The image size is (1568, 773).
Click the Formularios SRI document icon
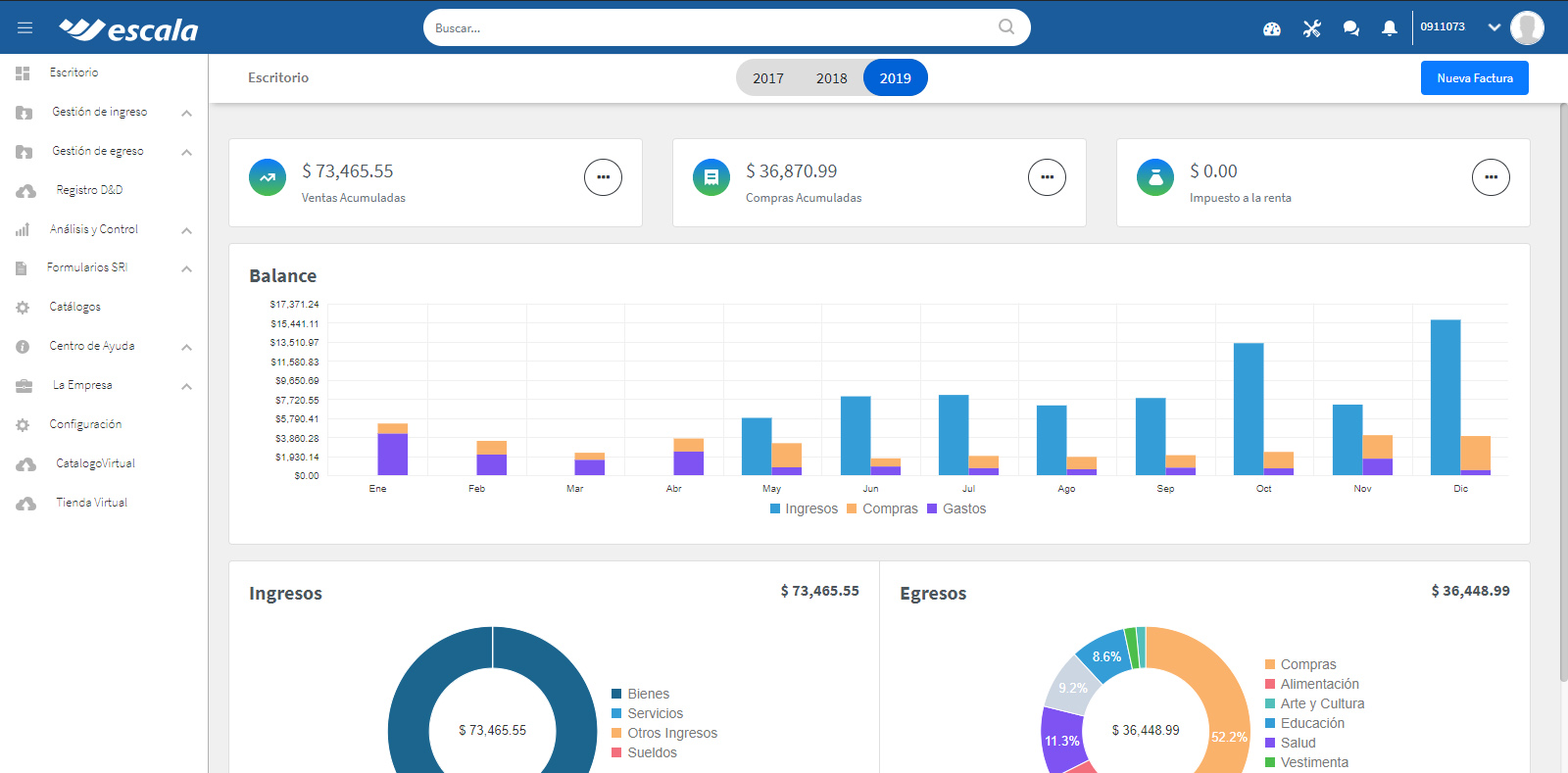pos(21,268)
